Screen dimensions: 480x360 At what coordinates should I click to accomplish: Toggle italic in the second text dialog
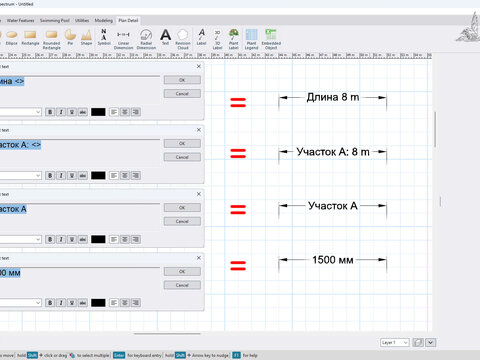pyautogui.click(x=61, y=175)
